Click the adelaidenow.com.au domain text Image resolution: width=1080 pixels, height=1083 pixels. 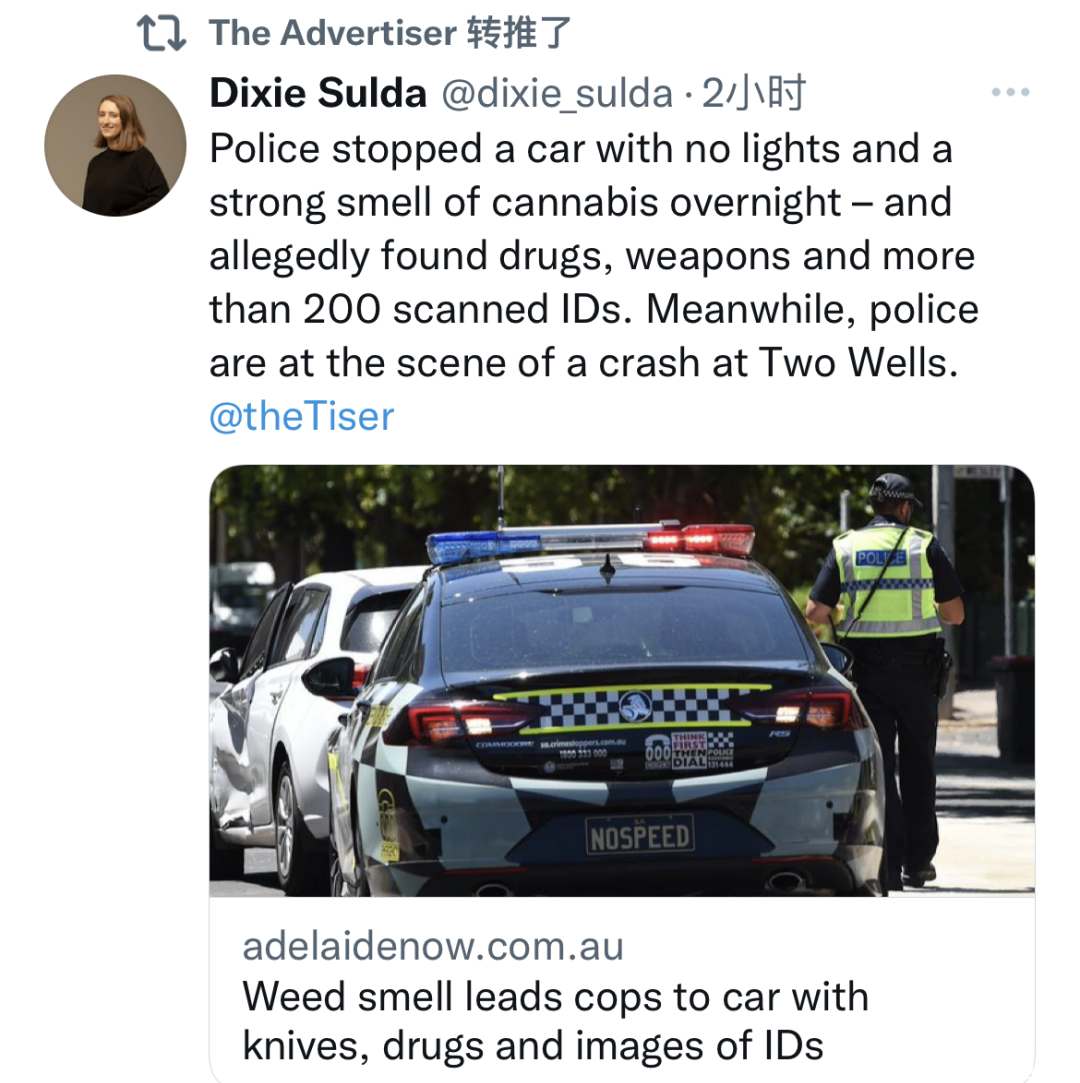(x=433, y=946)
